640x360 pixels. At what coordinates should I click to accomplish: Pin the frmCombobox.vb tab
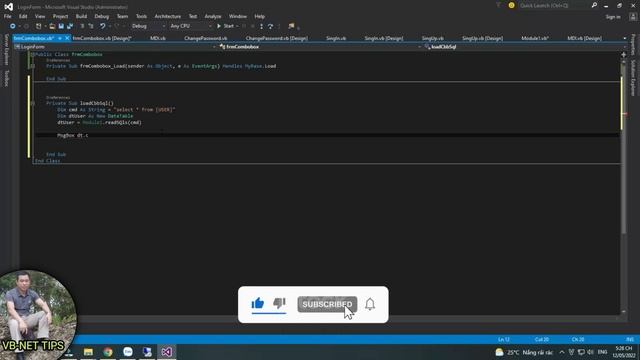tap(60, 38)
